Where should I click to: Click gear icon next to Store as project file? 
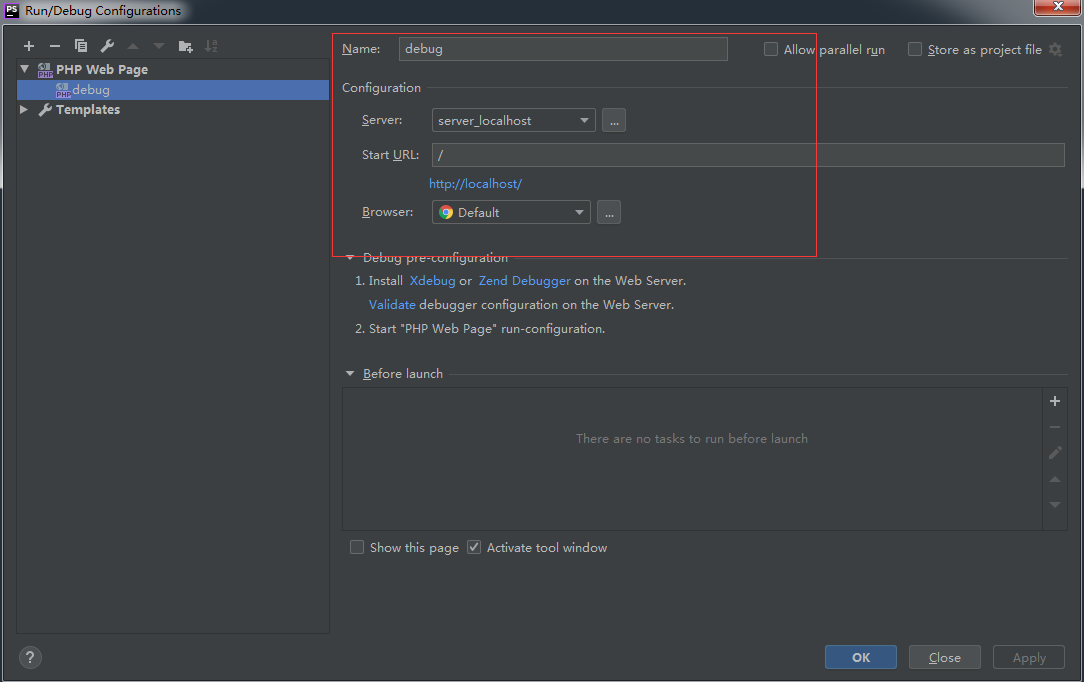[1055, 50]
